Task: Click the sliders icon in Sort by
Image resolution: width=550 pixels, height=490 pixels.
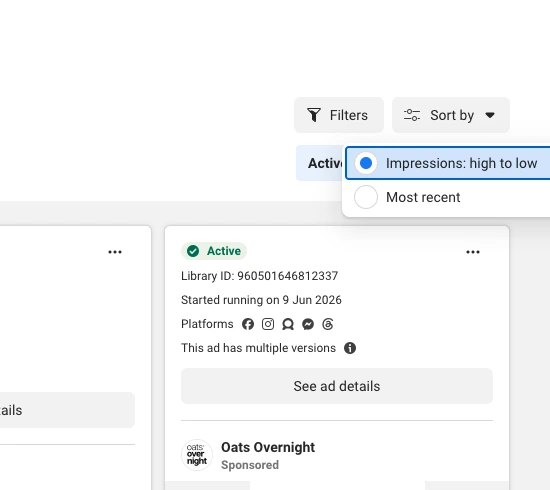Action: (412, 115)
